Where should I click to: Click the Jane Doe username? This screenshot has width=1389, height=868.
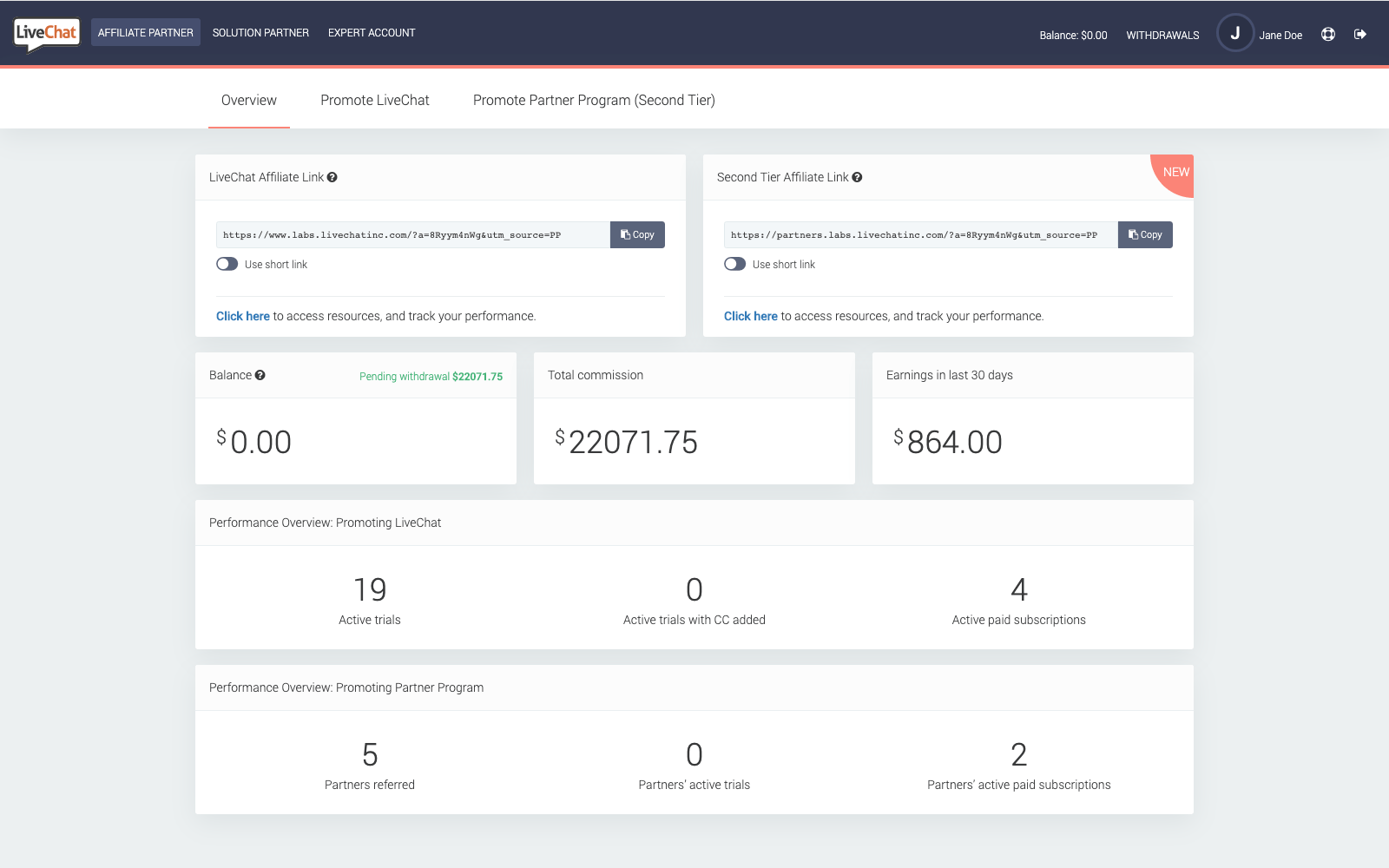1280,36
